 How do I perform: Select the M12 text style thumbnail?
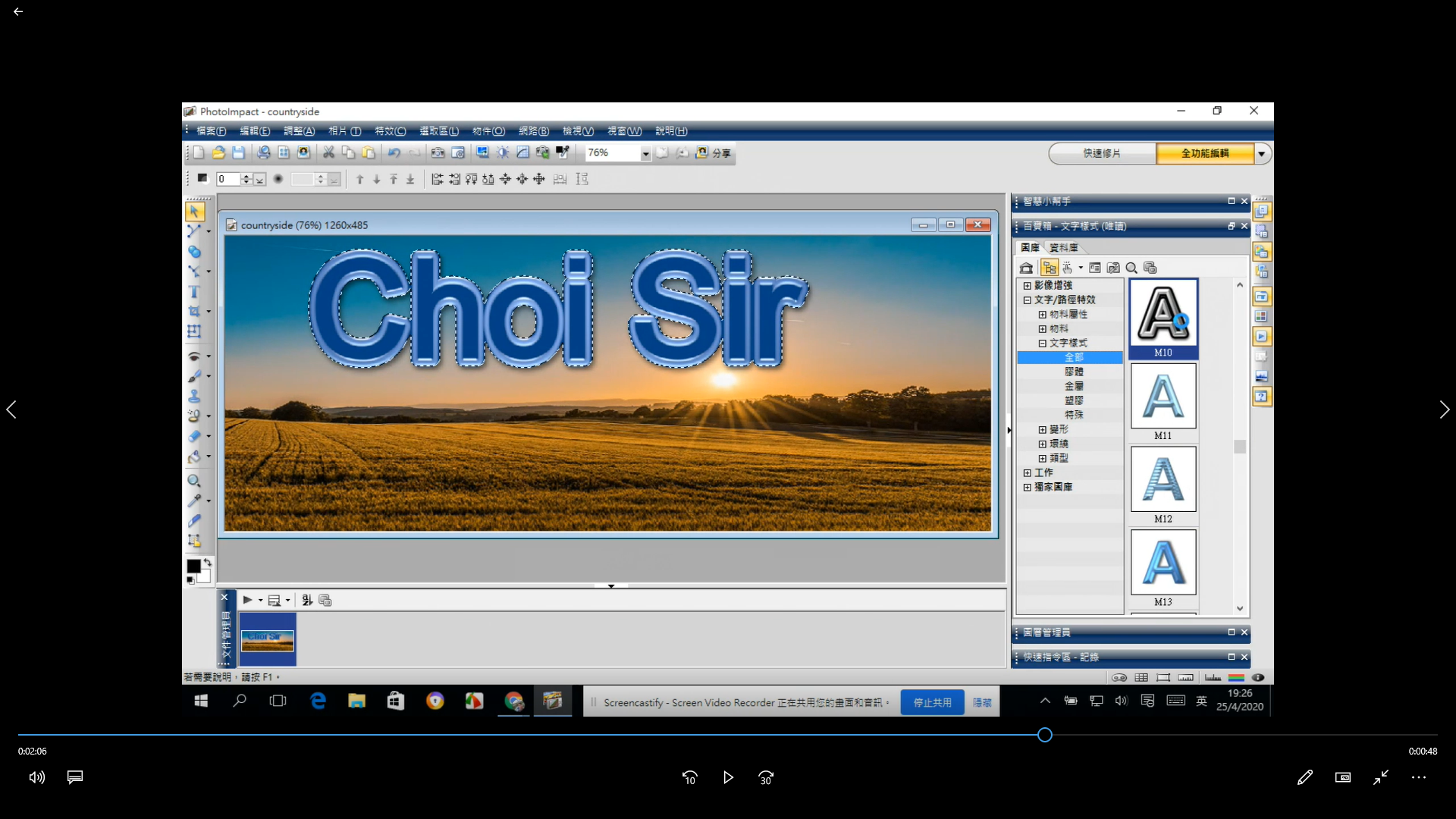coord(1163,479)
